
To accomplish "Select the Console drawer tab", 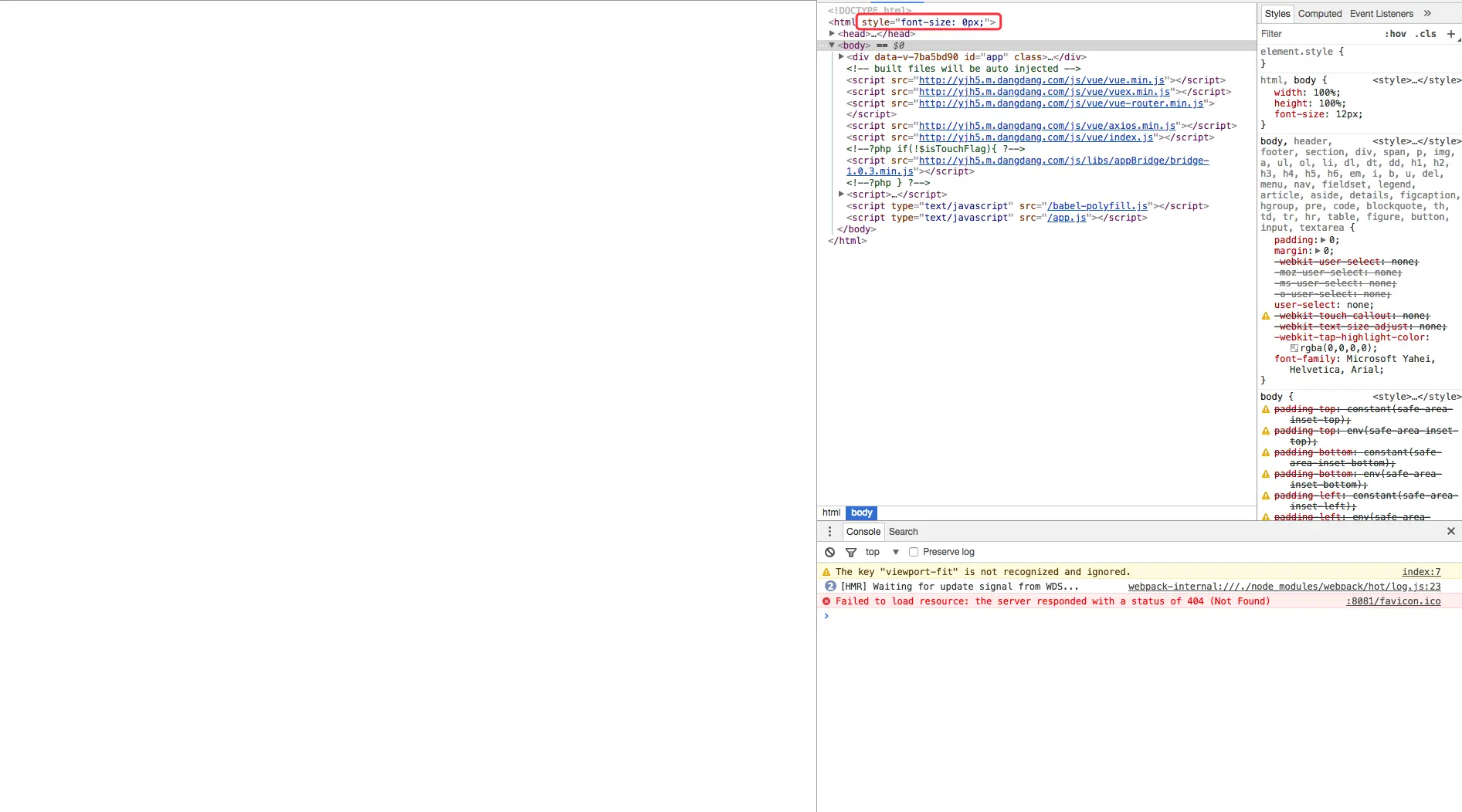I will point(863,532).
